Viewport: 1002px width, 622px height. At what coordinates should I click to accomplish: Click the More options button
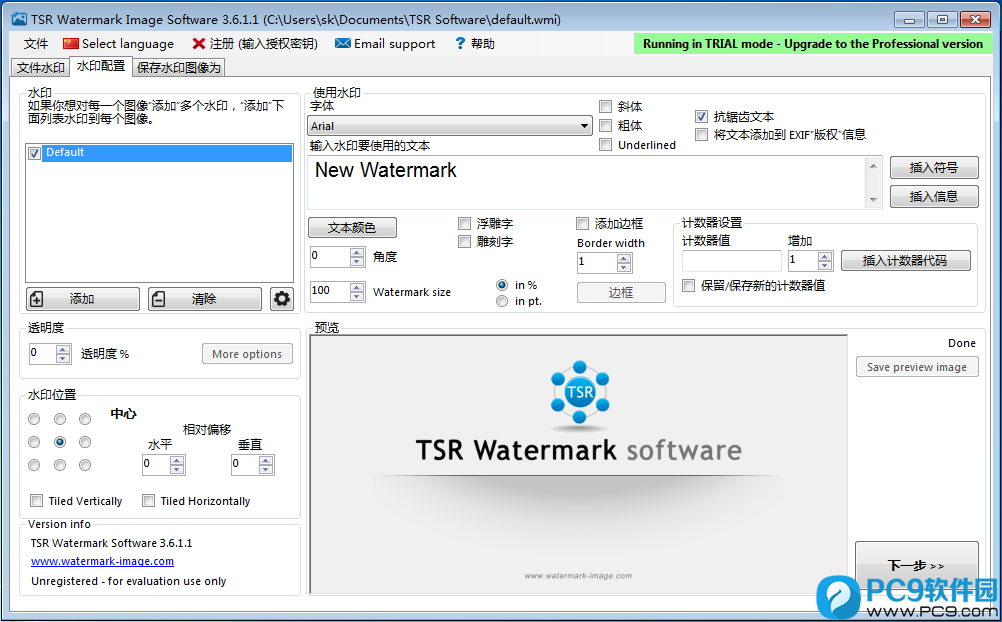[247, 354]
